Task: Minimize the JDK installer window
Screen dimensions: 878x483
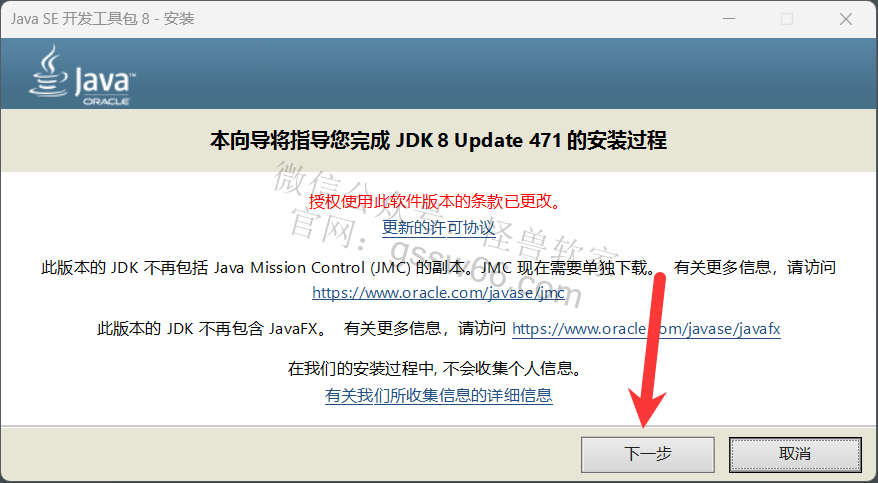Action: point(729,18)
